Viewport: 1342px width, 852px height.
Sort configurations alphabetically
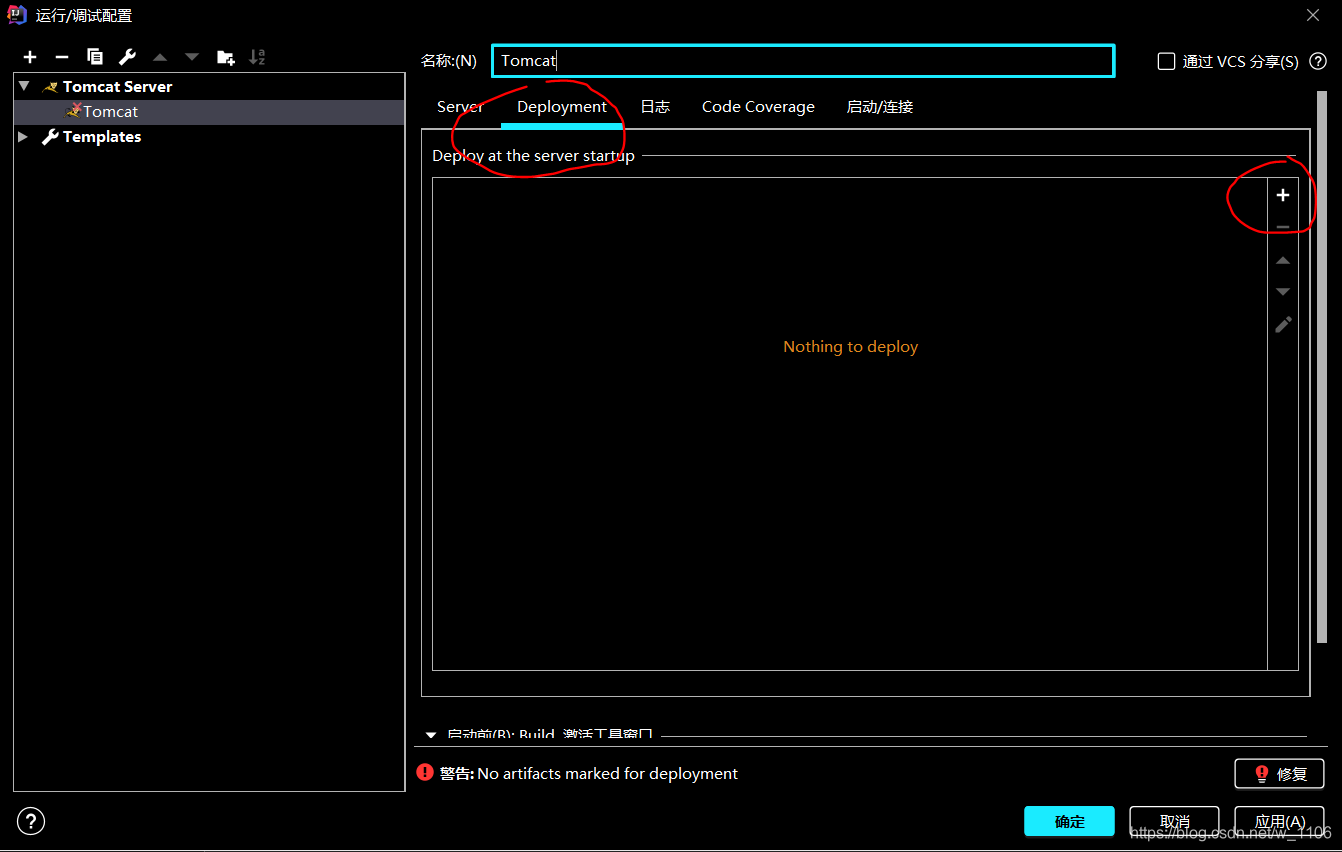(x=257, y=57)
